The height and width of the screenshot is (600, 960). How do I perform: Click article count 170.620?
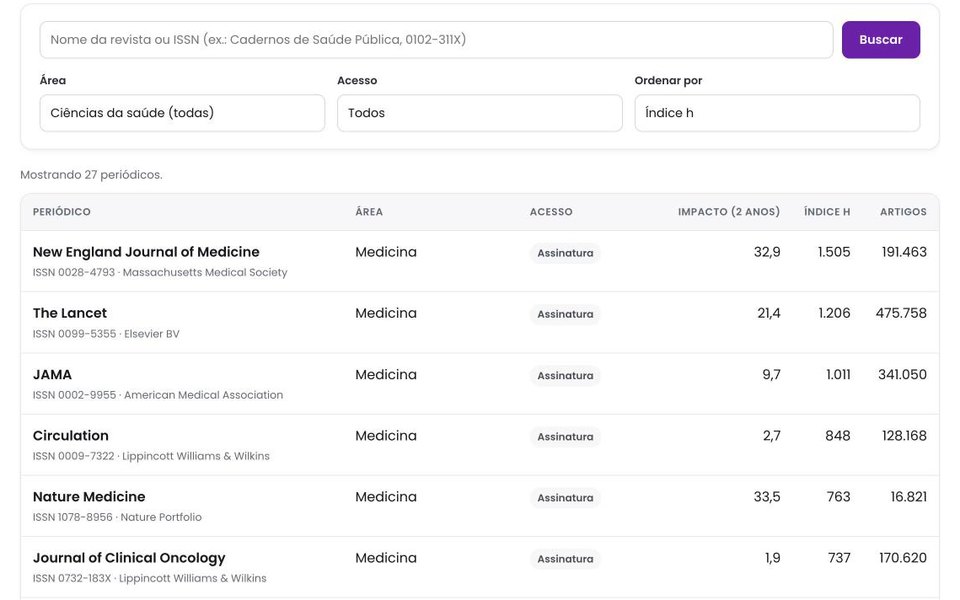point(902,558)
